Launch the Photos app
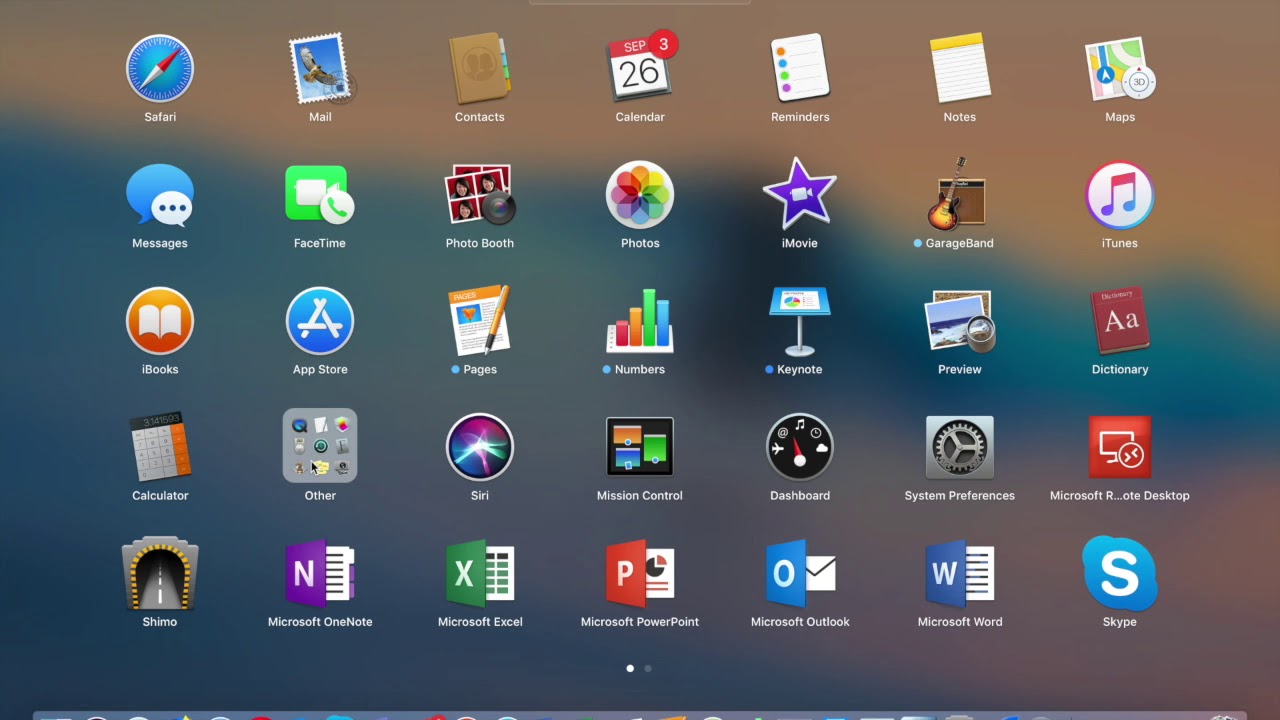Screen dimensions: 1280x720 (x=640, y=195)
